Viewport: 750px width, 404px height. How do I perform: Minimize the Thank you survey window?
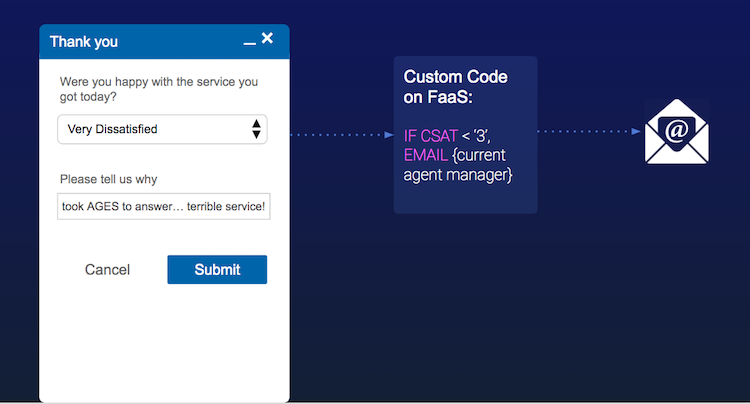click(249, 44)
